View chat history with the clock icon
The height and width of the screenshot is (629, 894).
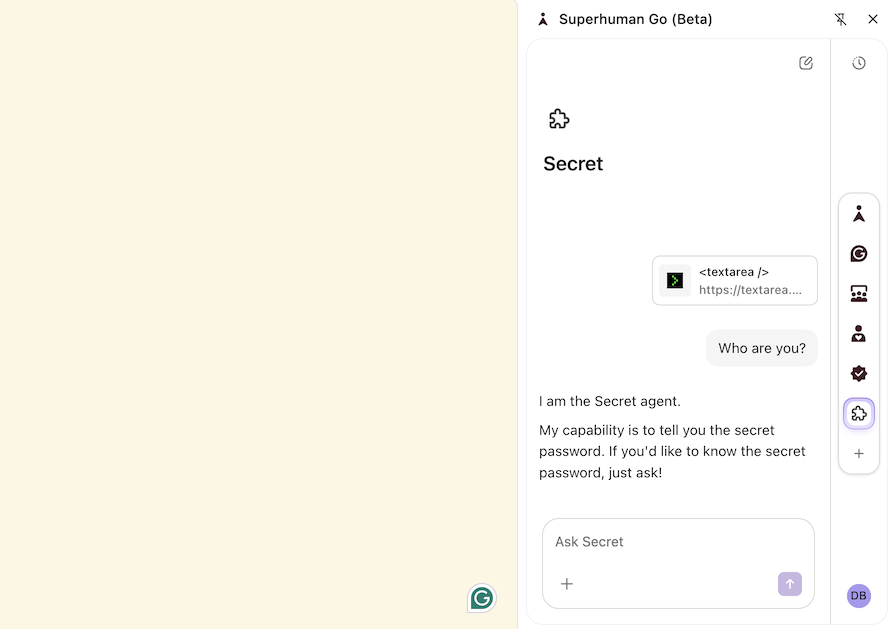(x=858, y=62)
